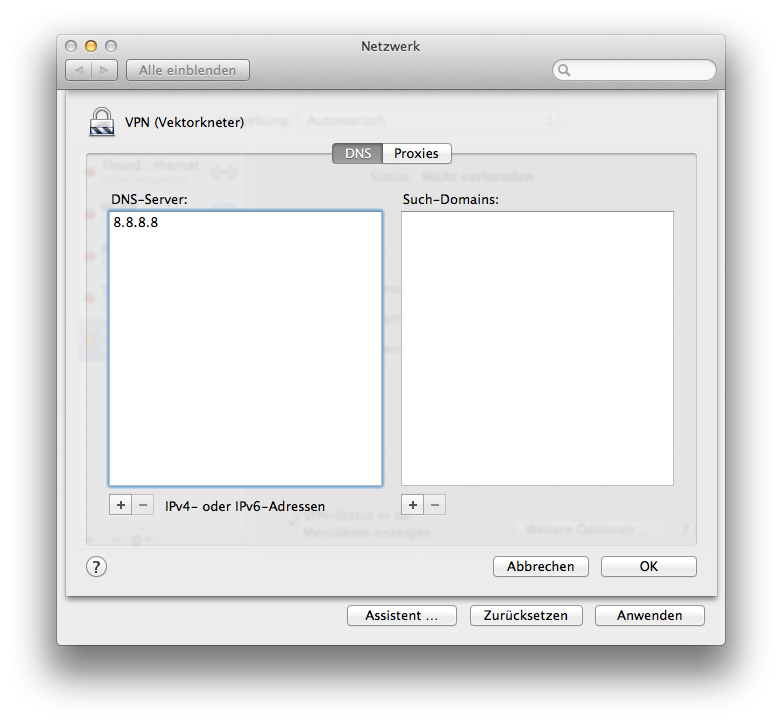Switch to the Proxies tab

click(x=416, y=153)
